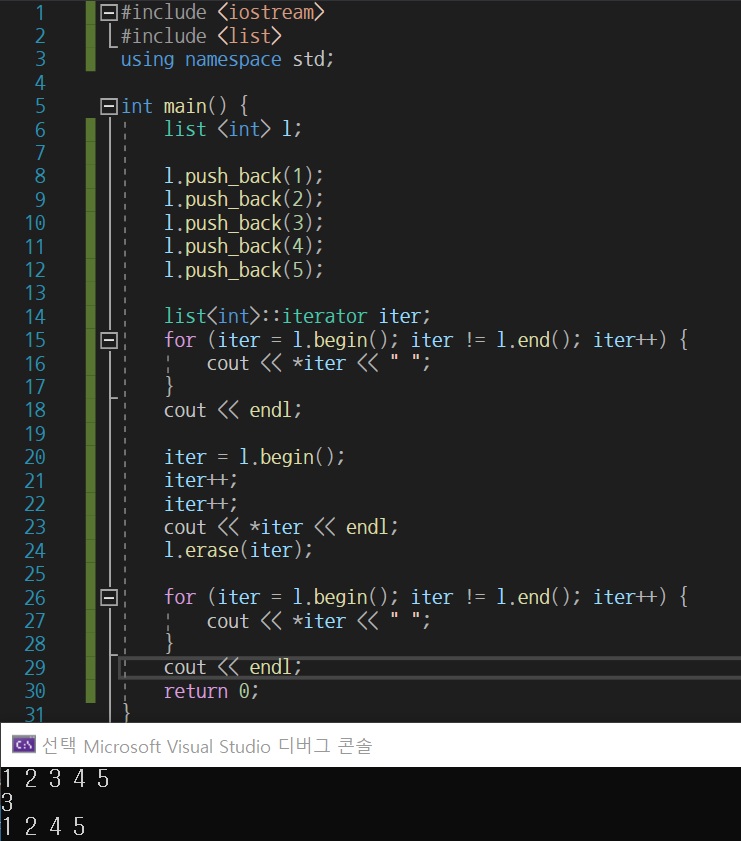Click on l.push_back(4); statement

click(x=243, y=246)
